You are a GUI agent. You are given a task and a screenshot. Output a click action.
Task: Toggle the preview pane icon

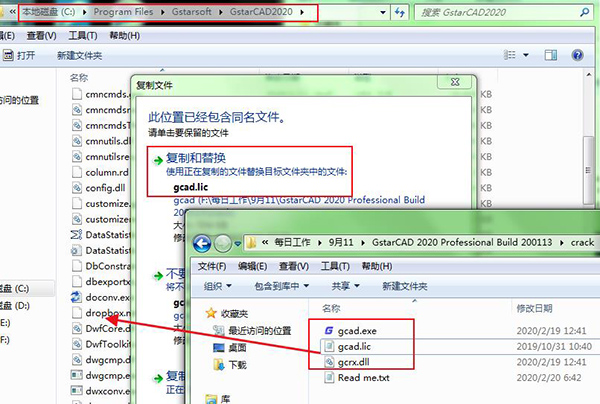click(551, 55)
